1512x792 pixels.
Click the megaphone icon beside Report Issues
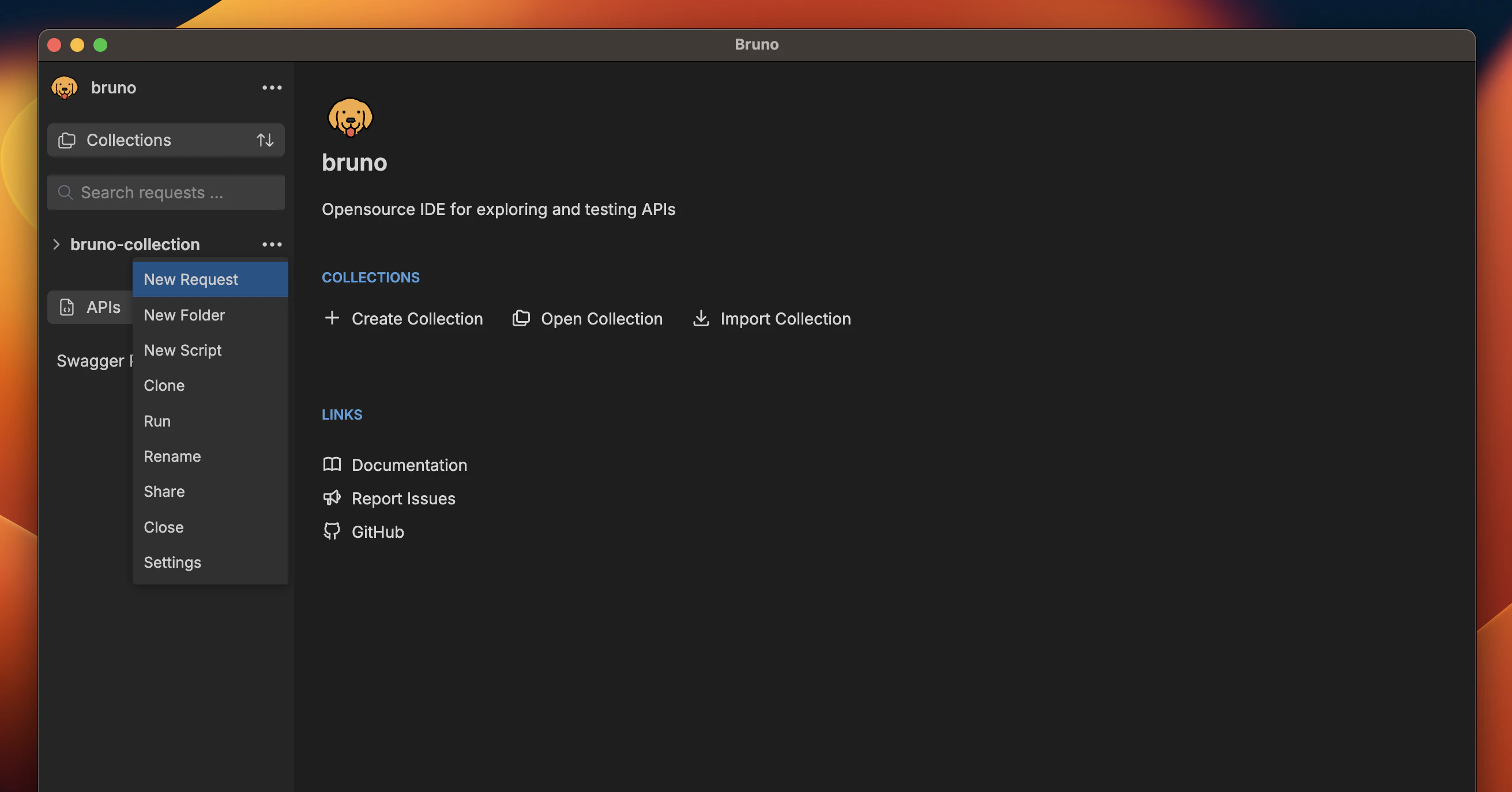[332, 497]
